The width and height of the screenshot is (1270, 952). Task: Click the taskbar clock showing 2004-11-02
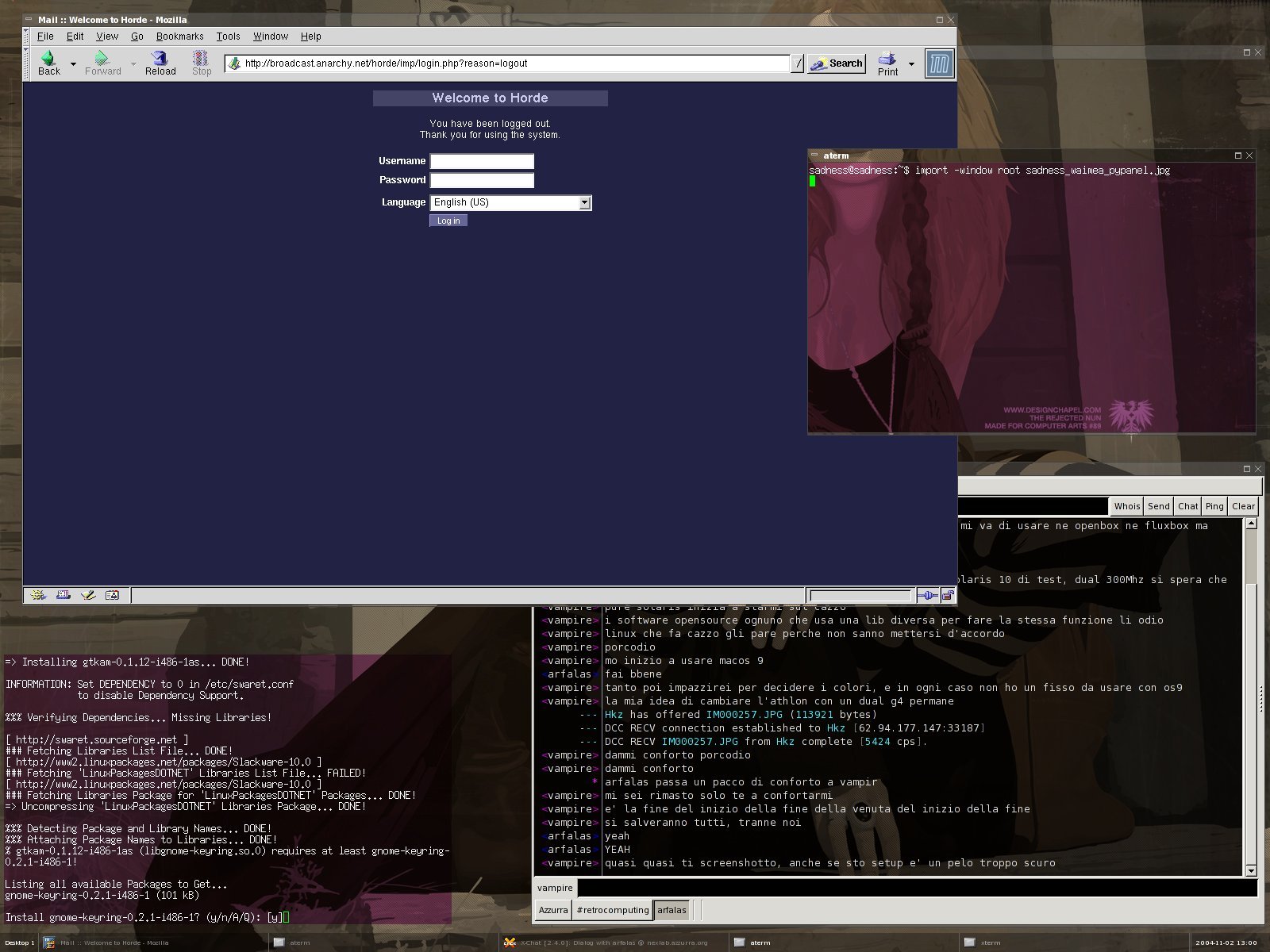pyautogui.click(x=1226, y=943)
